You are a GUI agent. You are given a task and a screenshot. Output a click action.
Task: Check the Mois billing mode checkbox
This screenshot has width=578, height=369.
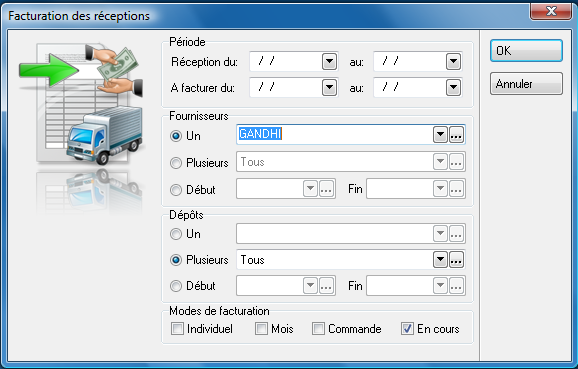coord(261,328)
